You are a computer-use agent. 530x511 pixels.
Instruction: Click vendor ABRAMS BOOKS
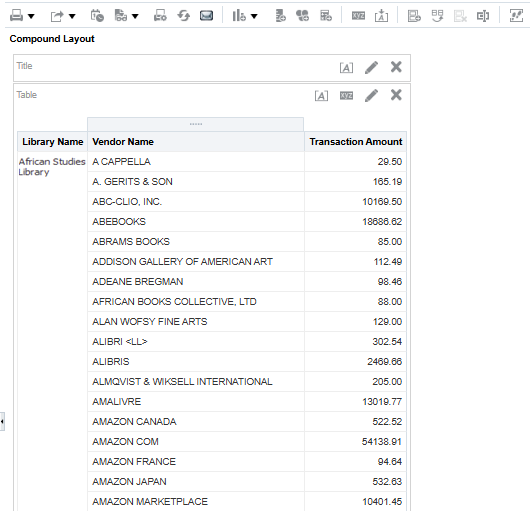pyautogui.click(x=131, y=241)
